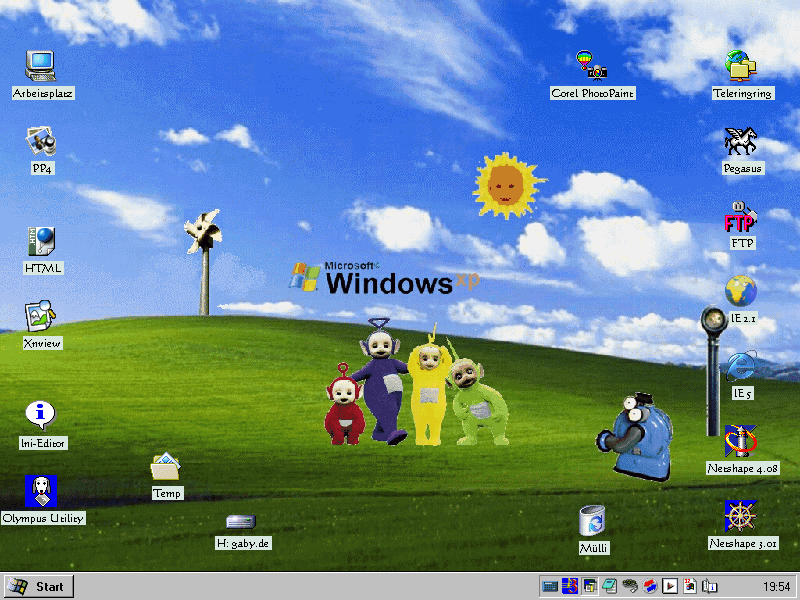
Task: Open the Arbeitsplatz desktop icon
Action: pyautogui.click(x=42, y=66)
